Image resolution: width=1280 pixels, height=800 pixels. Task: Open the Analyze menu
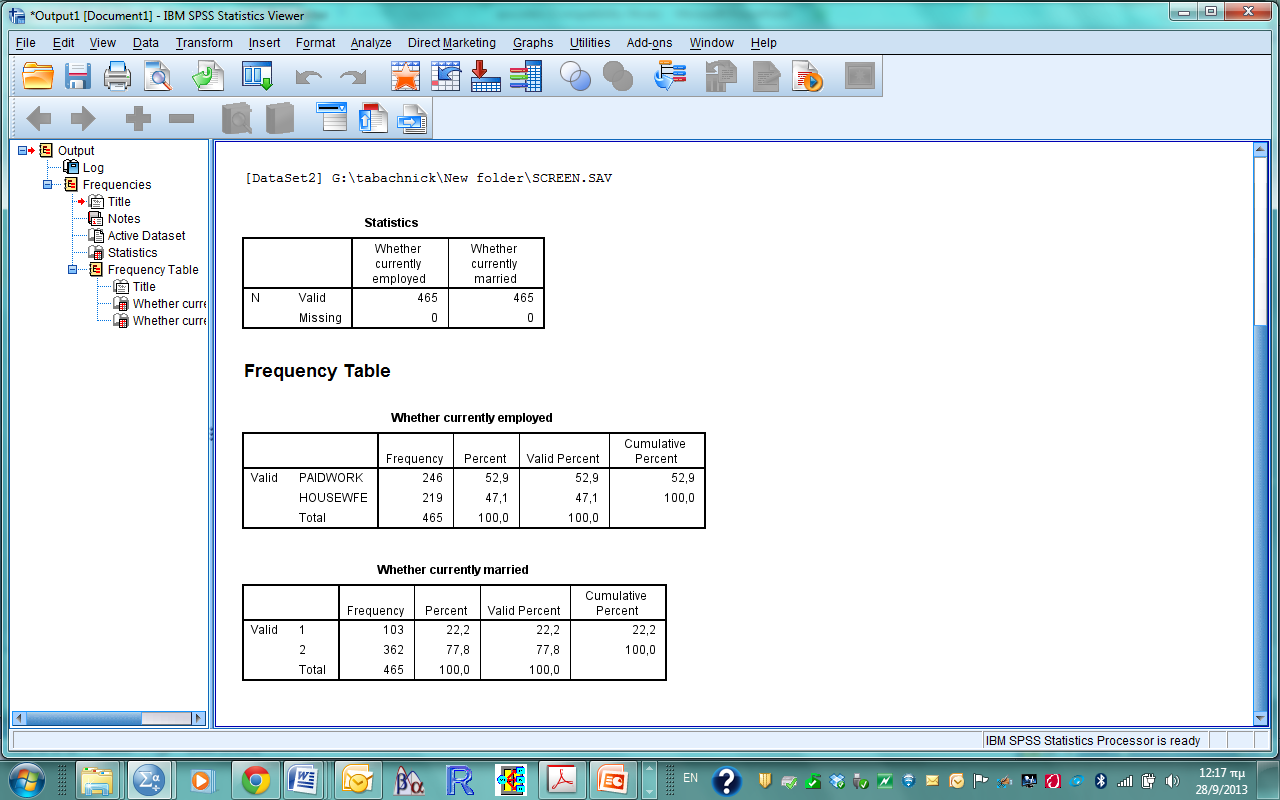[371, 43]
